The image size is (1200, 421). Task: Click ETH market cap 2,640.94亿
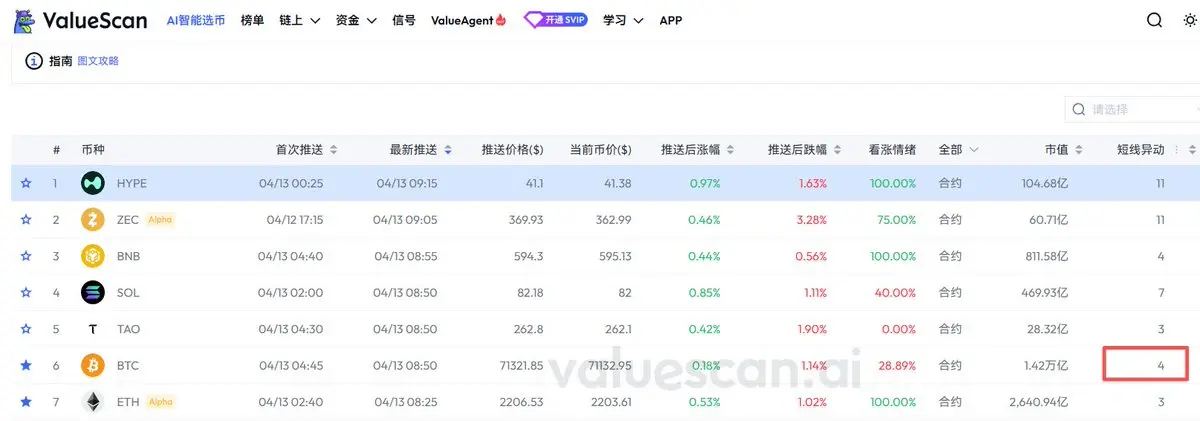pos(1034,402)
